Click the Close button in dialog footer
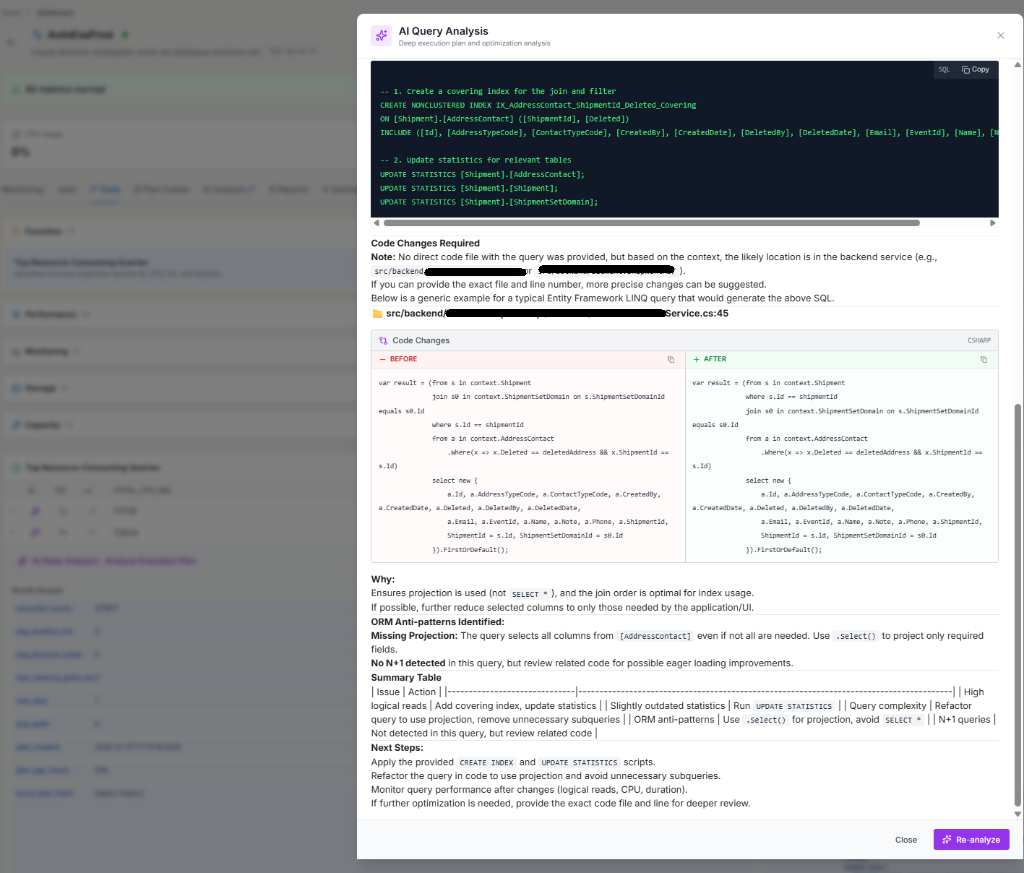This screenshot has height=873, width=1024. point(906,840)
